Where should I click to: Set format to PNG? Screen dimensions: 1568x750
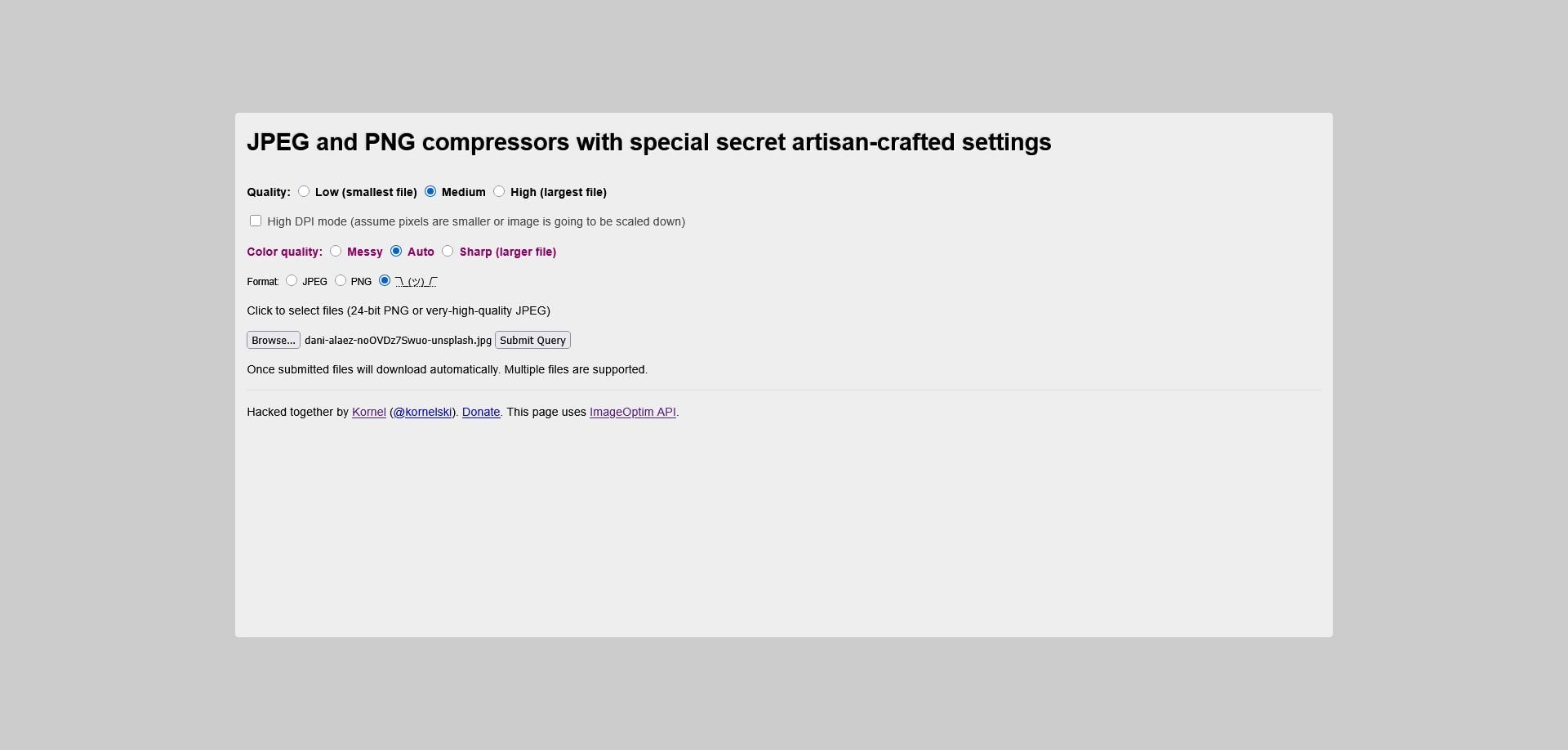tap(341, 281)
